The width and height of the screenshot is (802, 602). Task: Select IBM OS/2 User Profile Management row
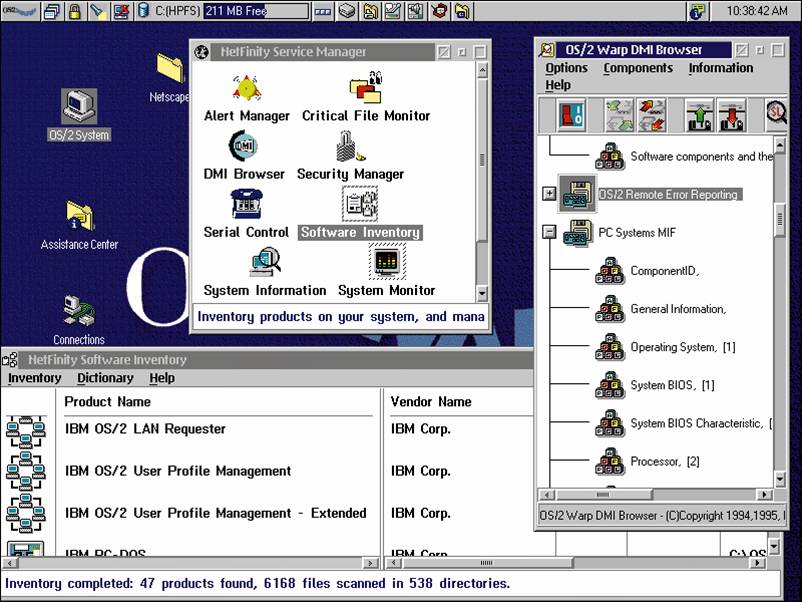[177, 471]
